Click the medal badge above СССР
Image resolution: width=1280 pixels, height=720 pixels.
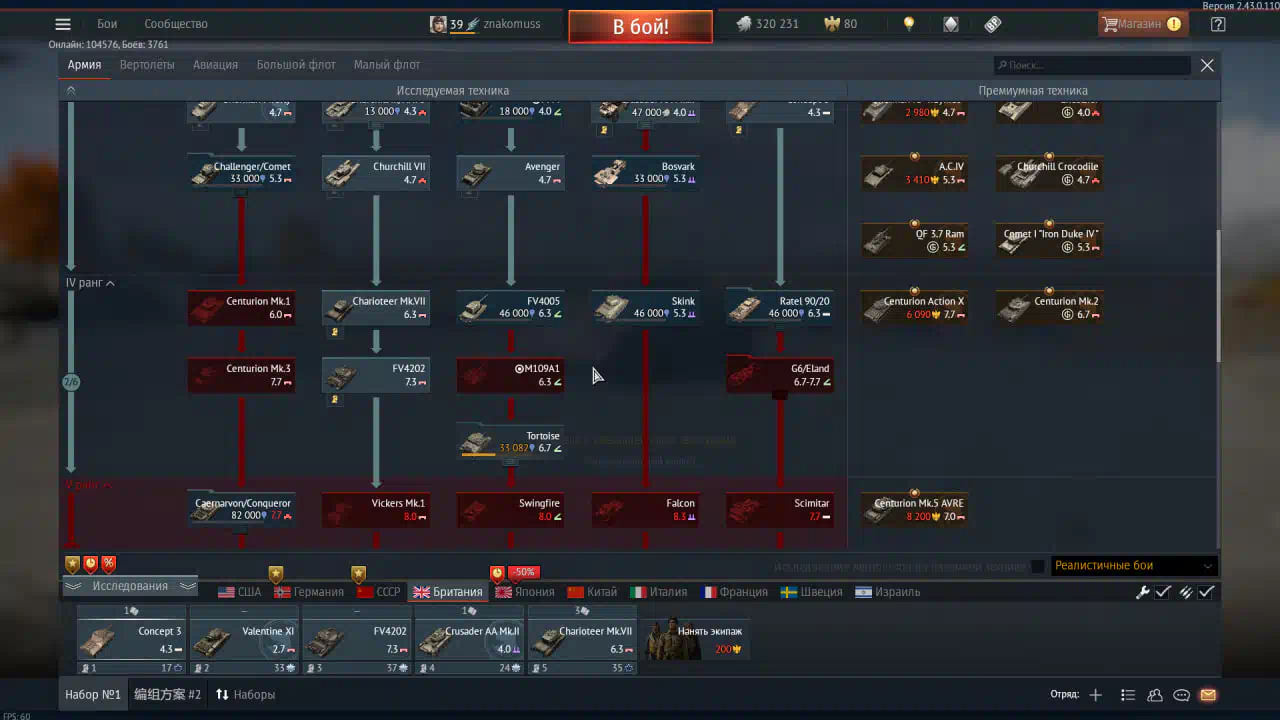(x=358, y=574)
